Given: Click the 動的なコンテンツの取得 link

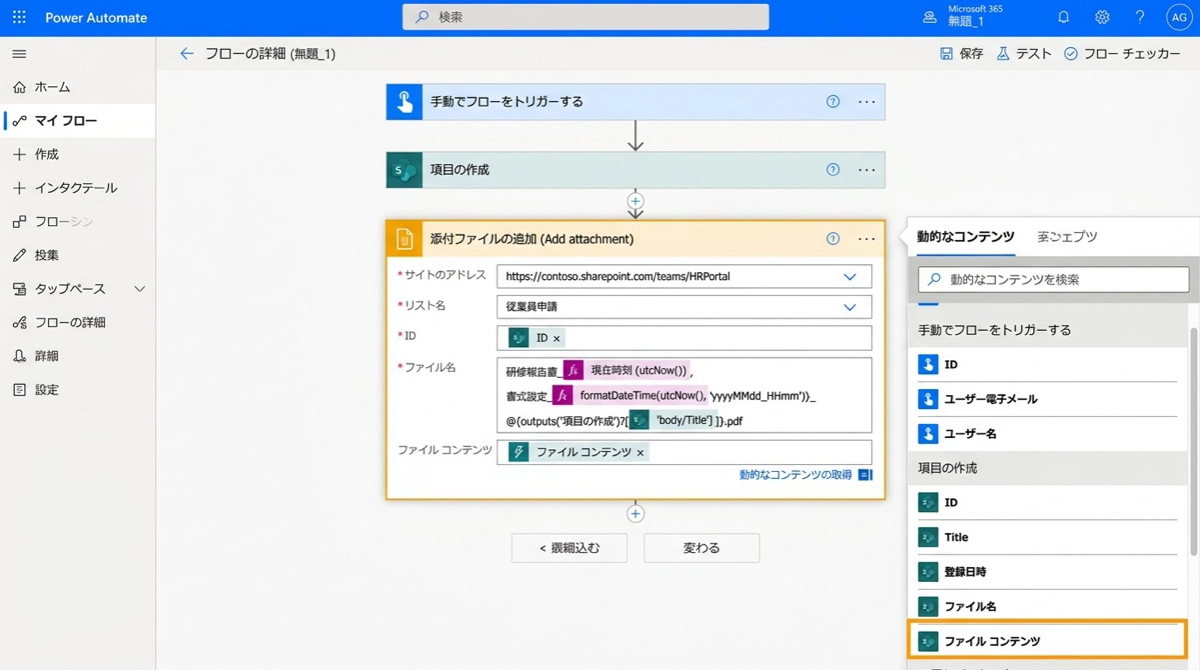Looking at the screenshot, I should tap(795, 475).
